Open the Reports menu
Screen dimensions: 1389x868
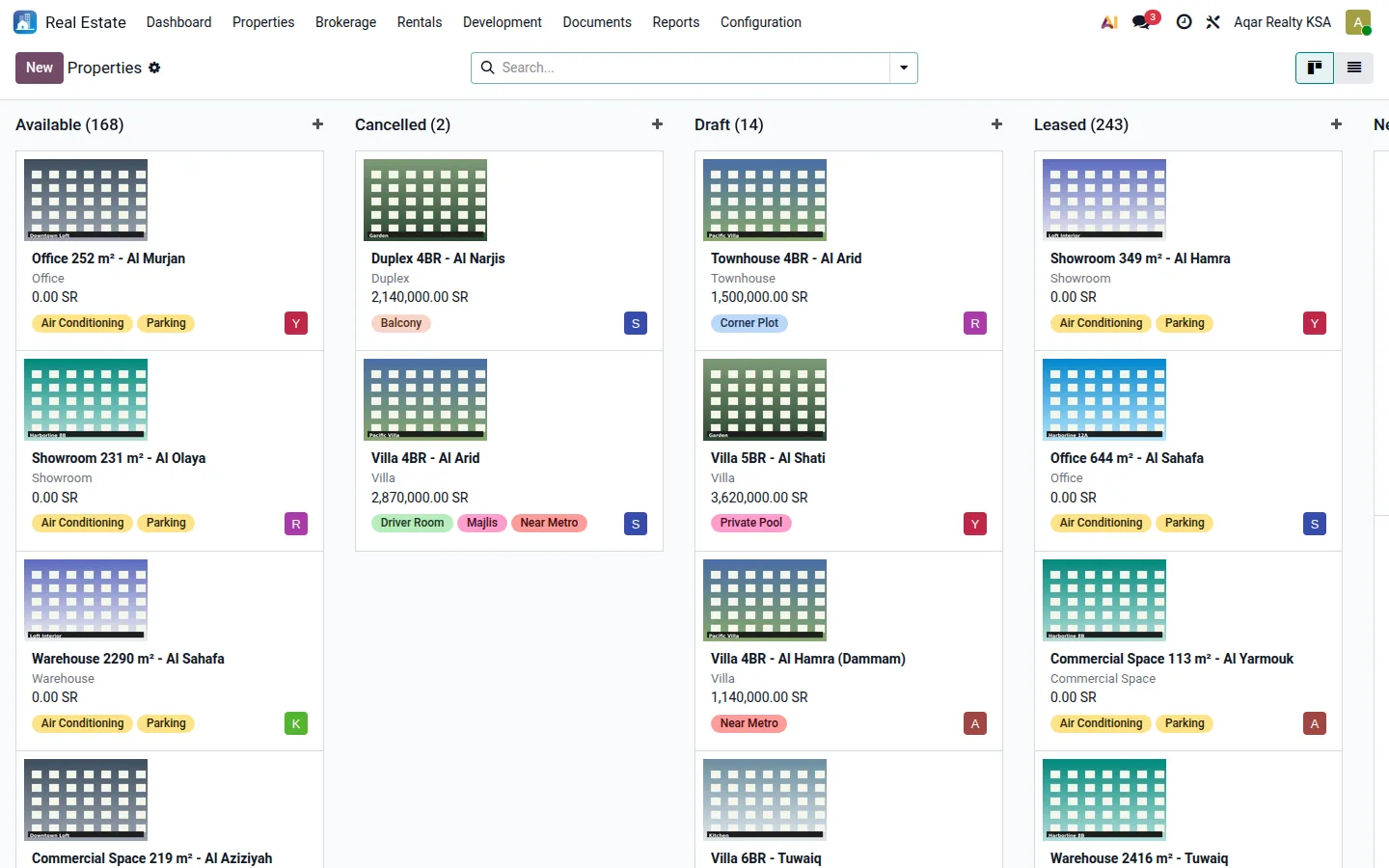(676, 22)
